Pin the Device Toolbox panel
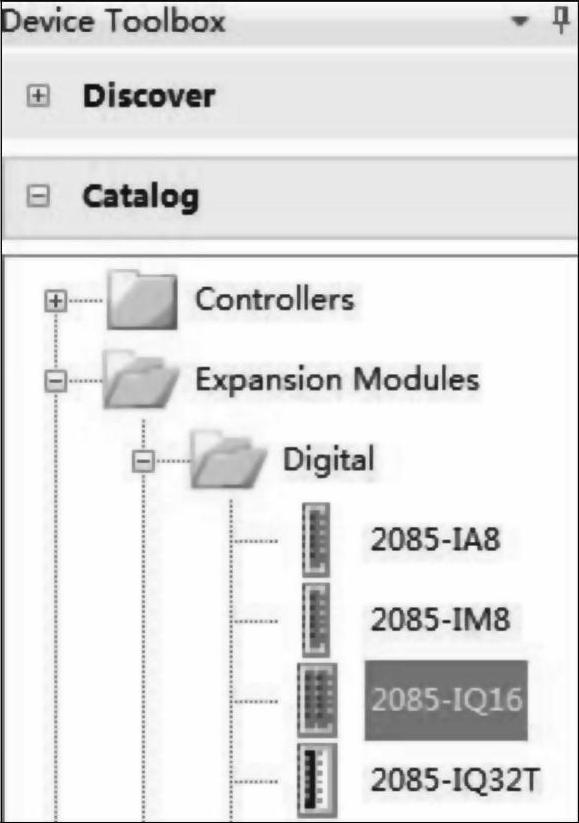Screen dimensions: 579x823 pos(561,21)
